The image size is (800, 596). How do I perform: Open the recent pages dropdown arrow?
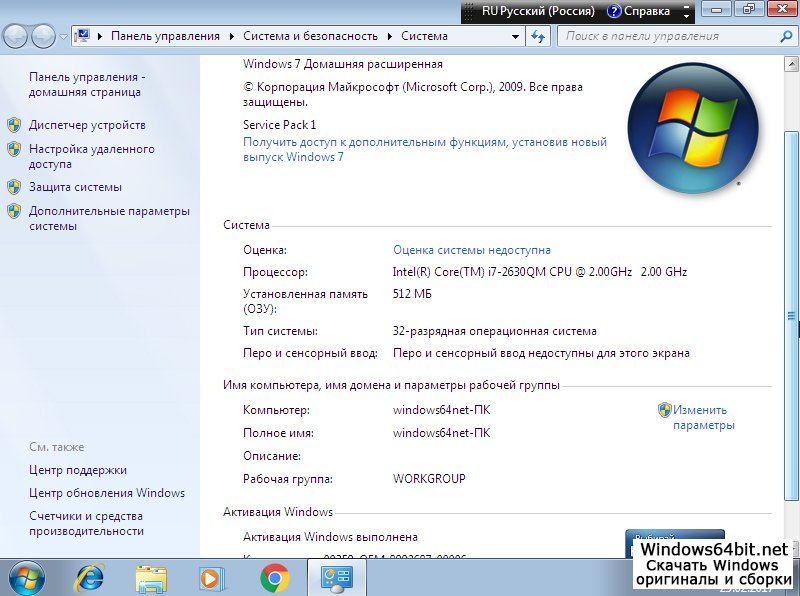point(64,37)
